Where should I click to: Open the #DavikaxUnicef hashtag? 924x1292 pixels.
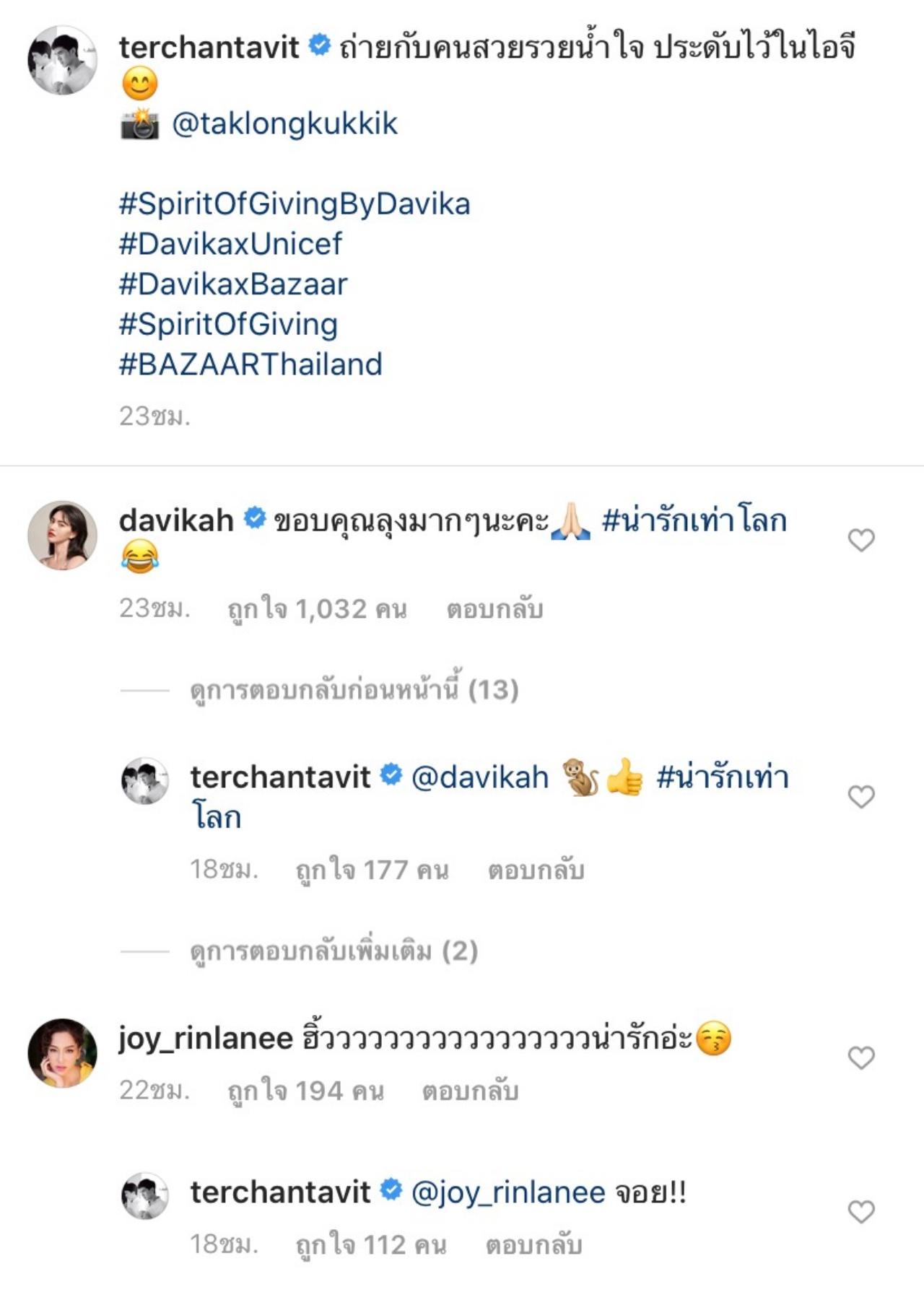coord(230,244)
